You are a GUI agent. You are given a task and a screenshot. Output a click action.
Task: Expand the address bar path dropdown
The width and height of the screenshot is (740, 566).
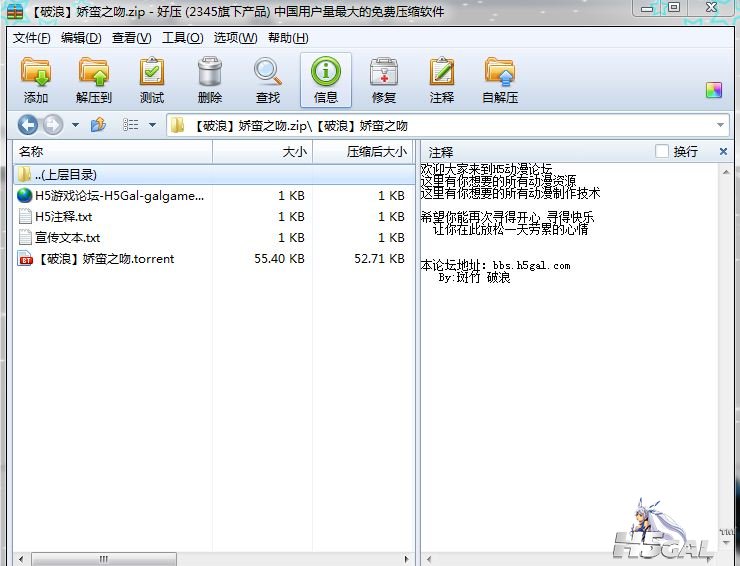[720, 125]
